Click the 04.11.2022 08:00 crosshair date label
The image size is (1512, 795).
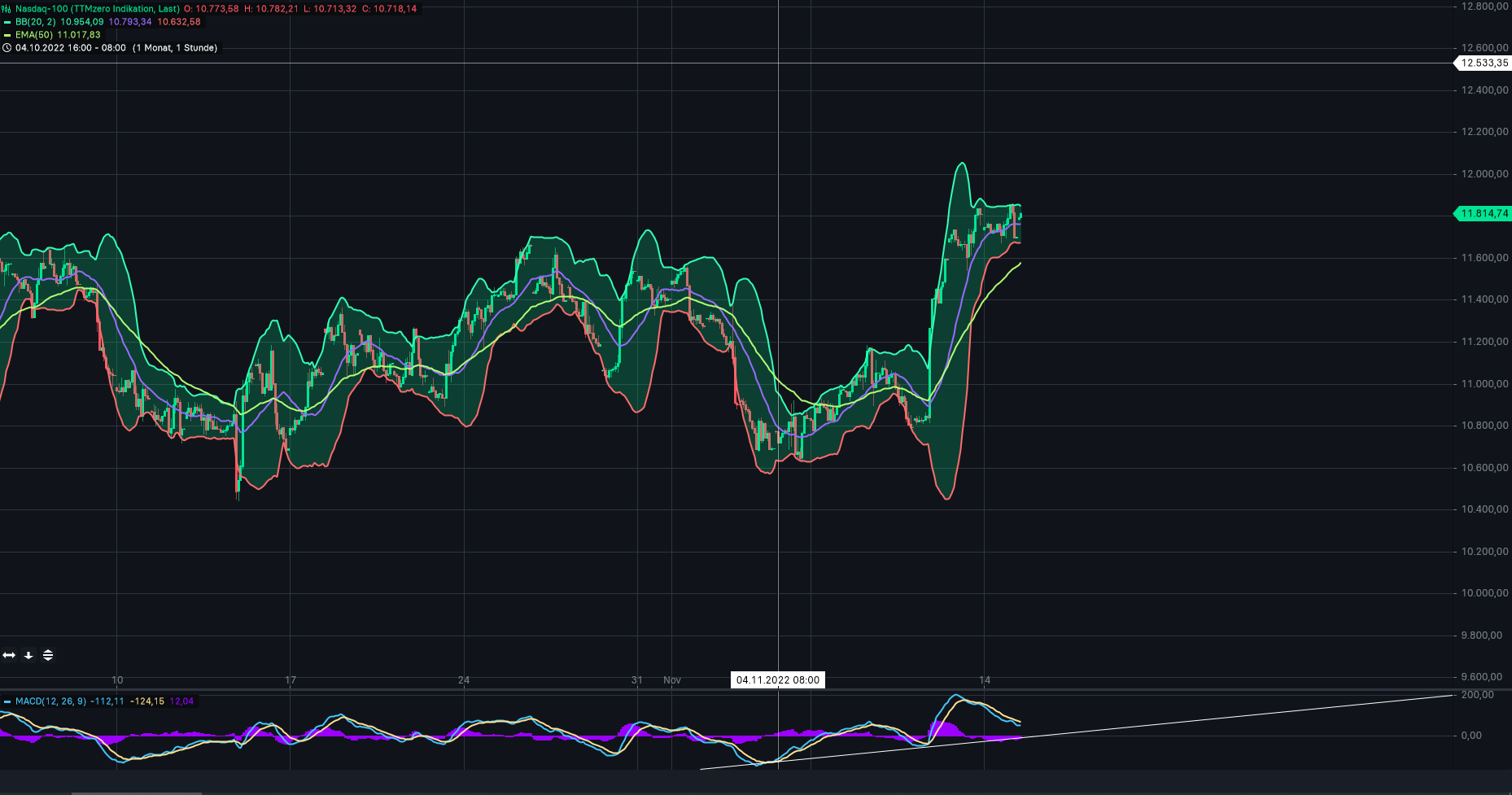click(777, 679)
